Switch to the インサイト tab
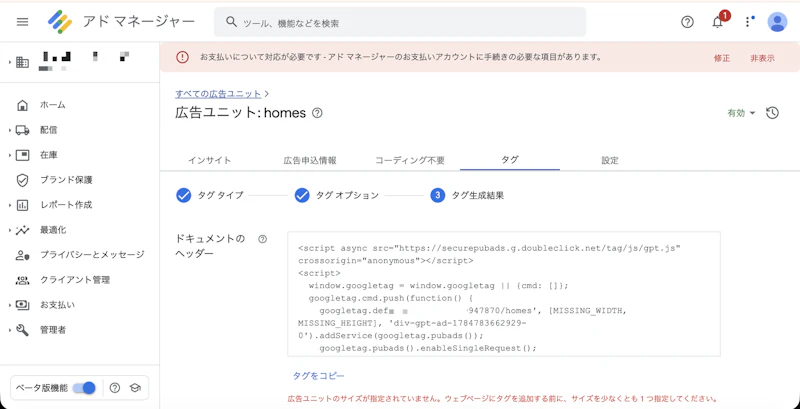This screenshot has width=800, height=409. point(209,160)
